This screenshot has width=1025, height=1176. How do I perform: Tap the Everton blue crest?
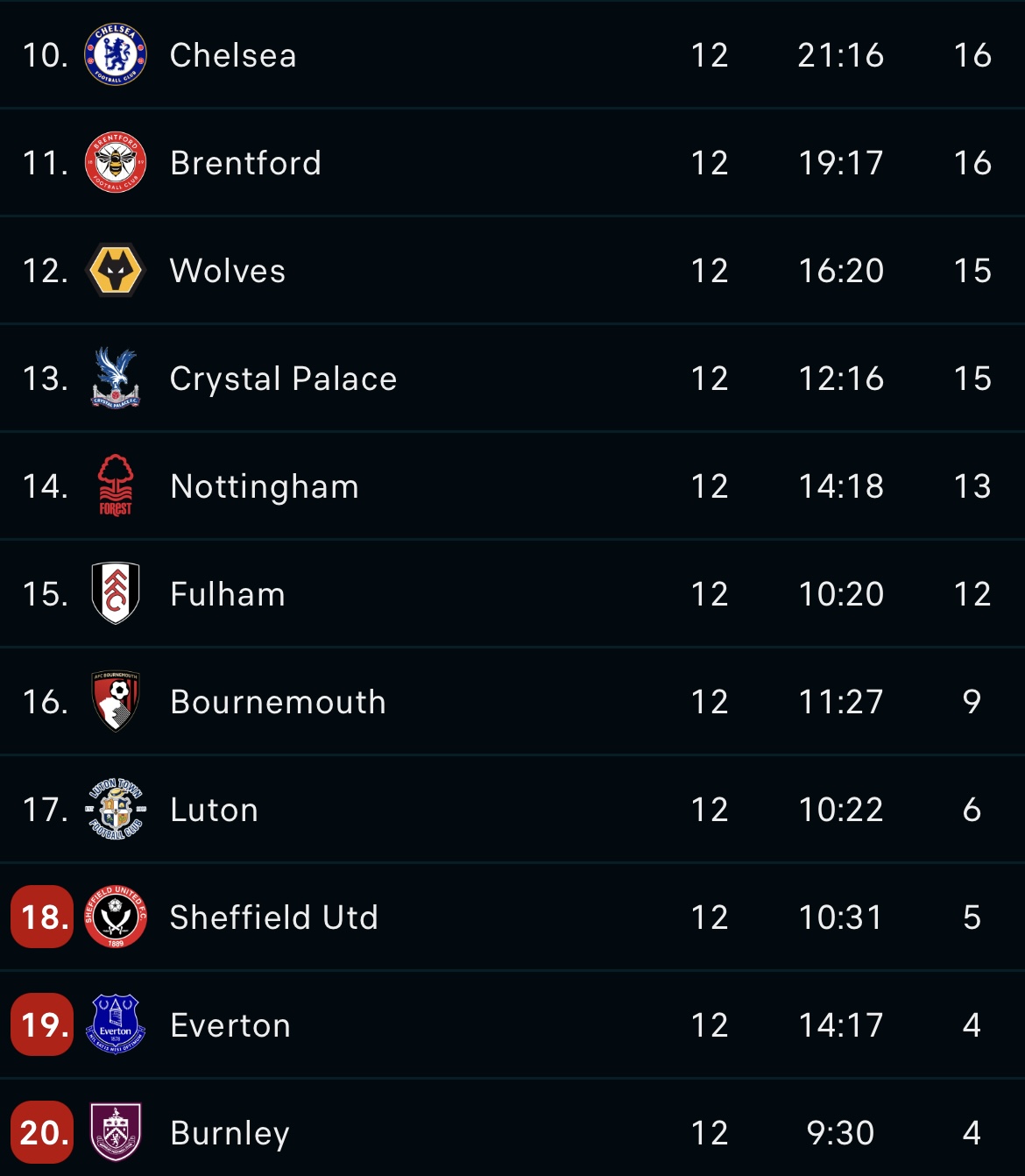(x=116, y=1025)
